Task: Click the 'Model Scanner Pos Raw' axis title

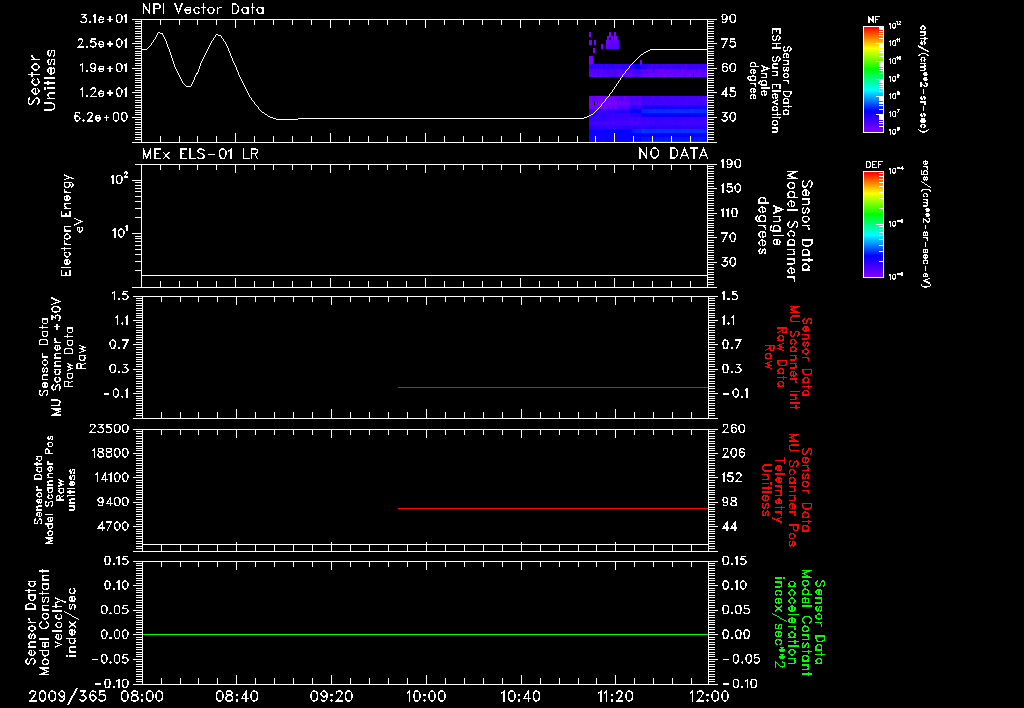Action: coord(55,490)
